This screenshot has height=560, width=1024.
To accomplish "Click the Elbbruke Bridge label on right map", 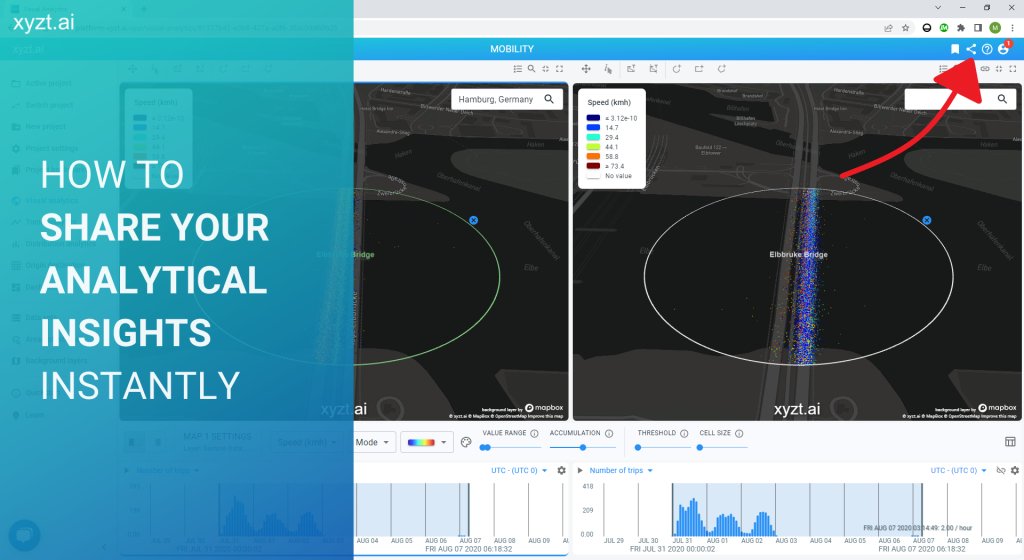I will pyautogui.click(x=798, y=255).
